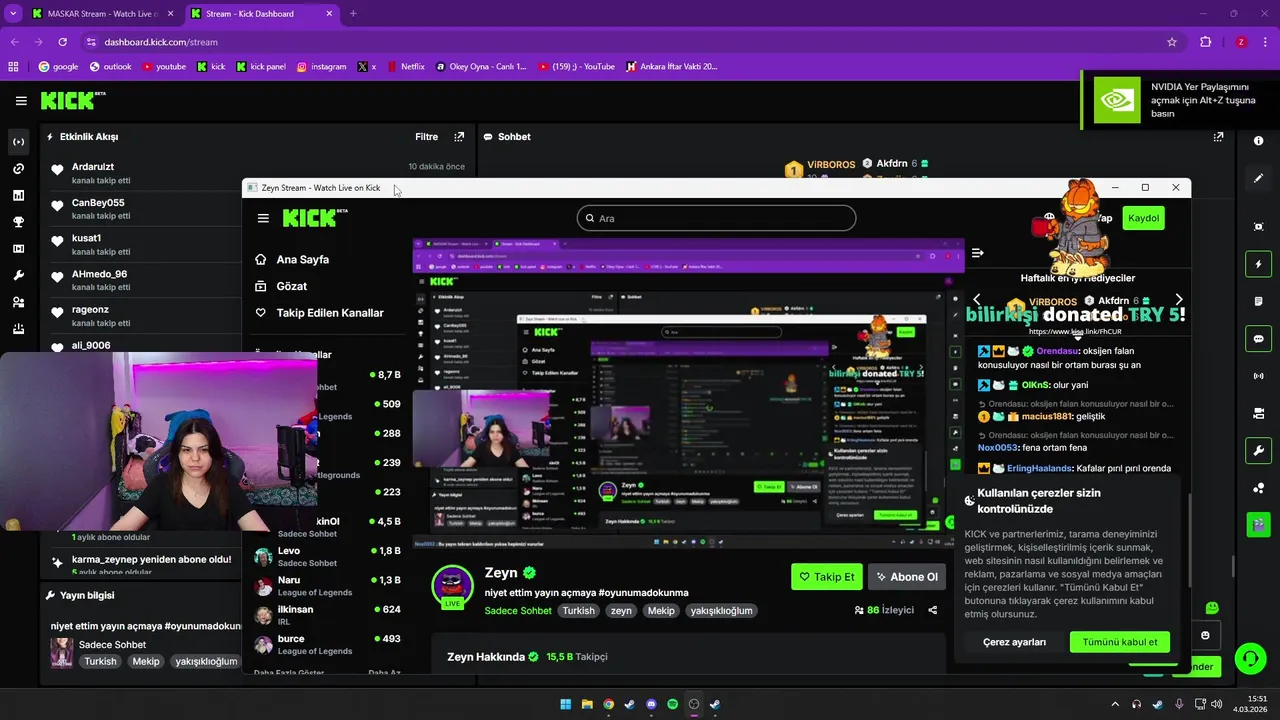Open Levo channel in recommended list
The width and height of the screenshot is (1280, 720).
coord(327,557)
